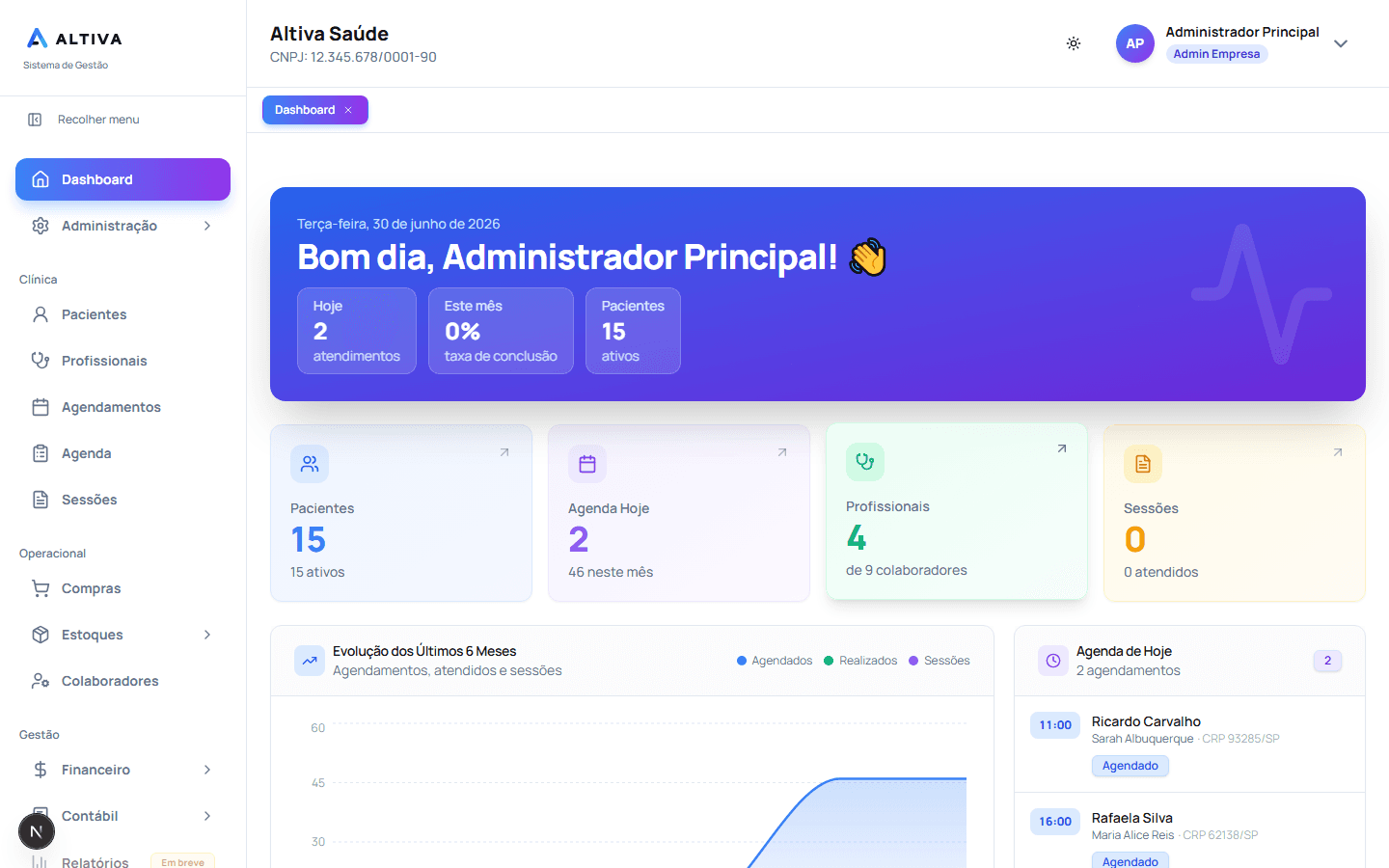
Task: Toggle the Agendados legend series
Action: click(x=775, y=661)
